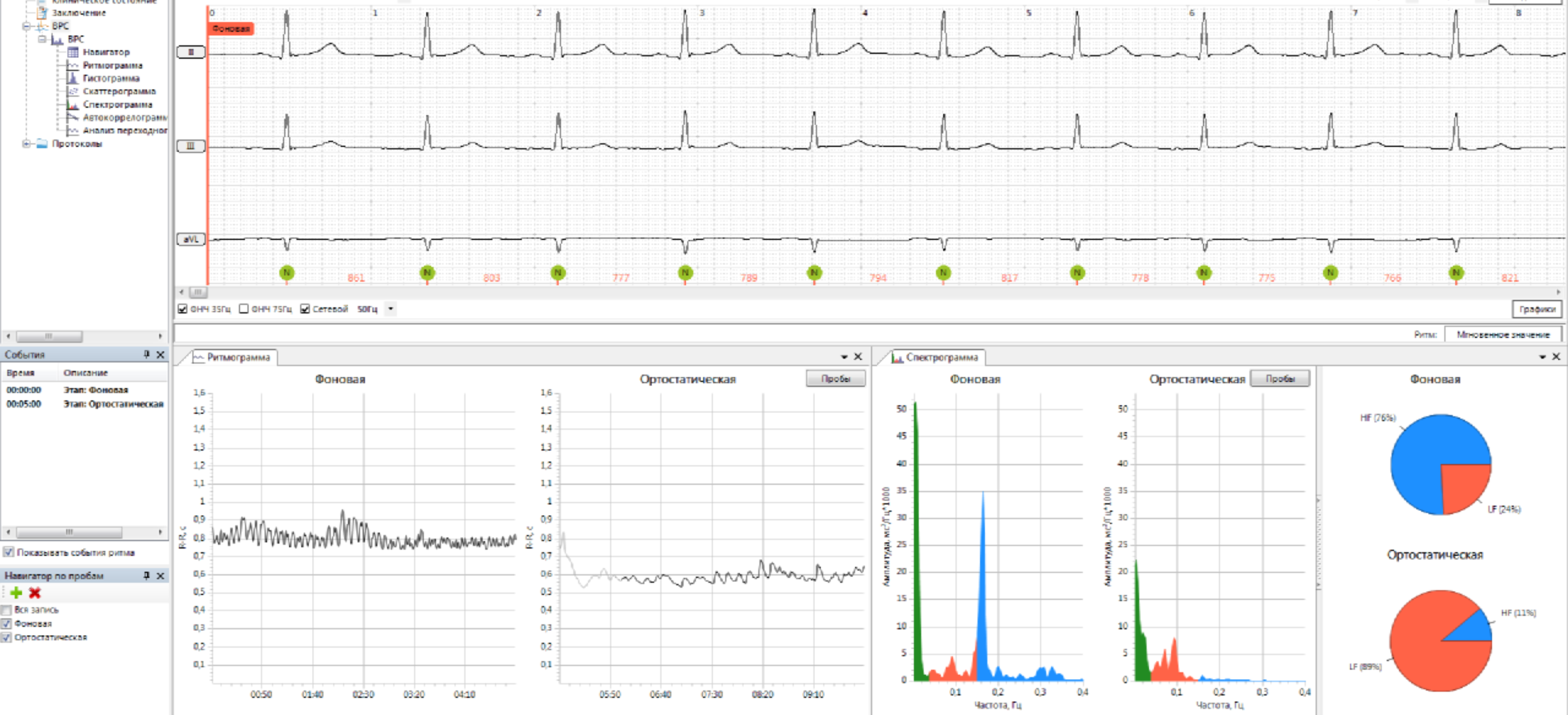Collapse the top-level ВРС tree node
1568x715 pixels.
(x=26, y=26)
